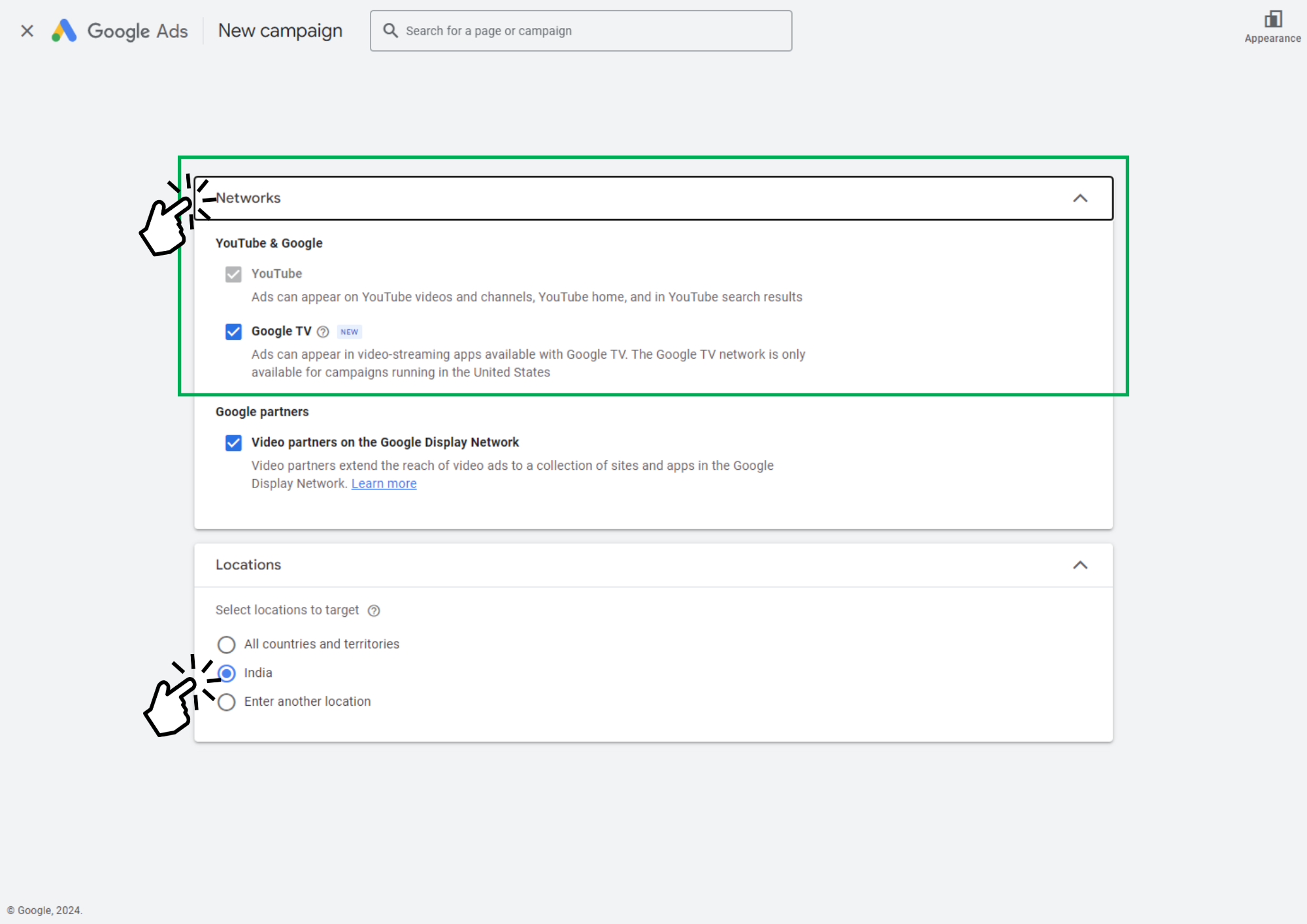1307x924 pixels.
Task: Click the YouTube & Google heading
Action: click(x=269, y=243)
